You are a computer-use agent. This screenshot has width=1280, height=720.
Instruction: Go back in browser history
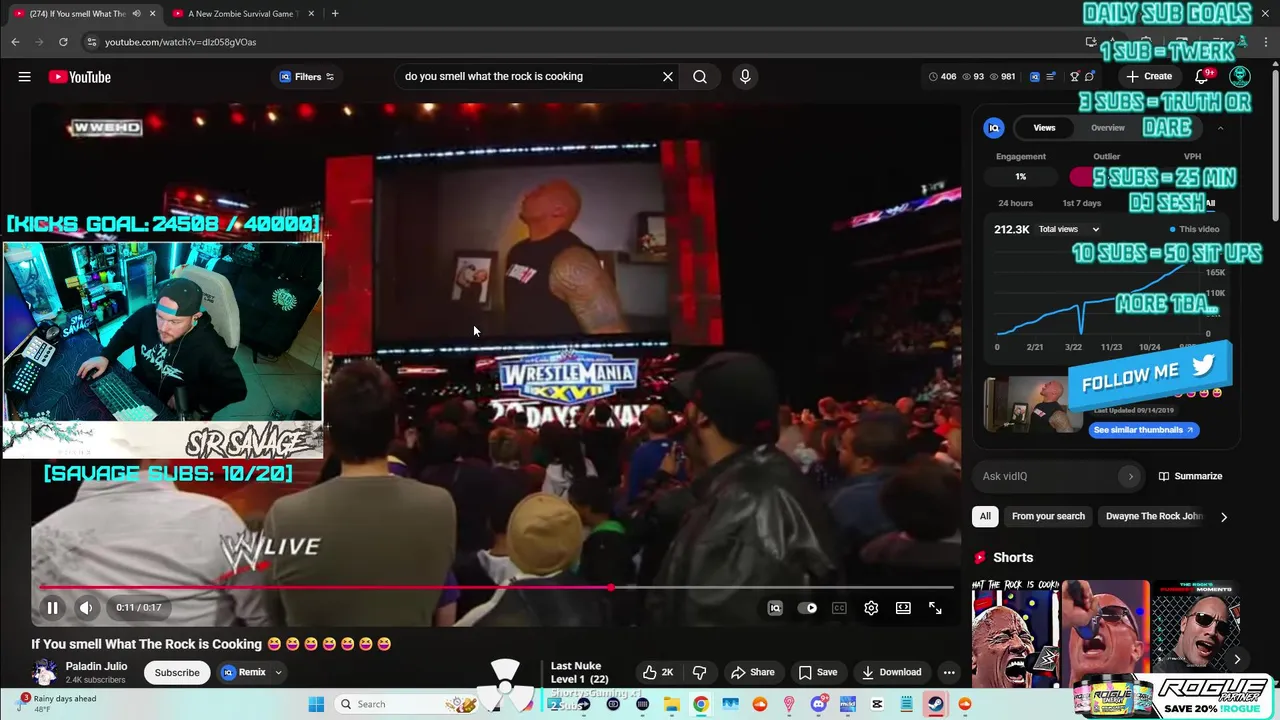(15, 42)
